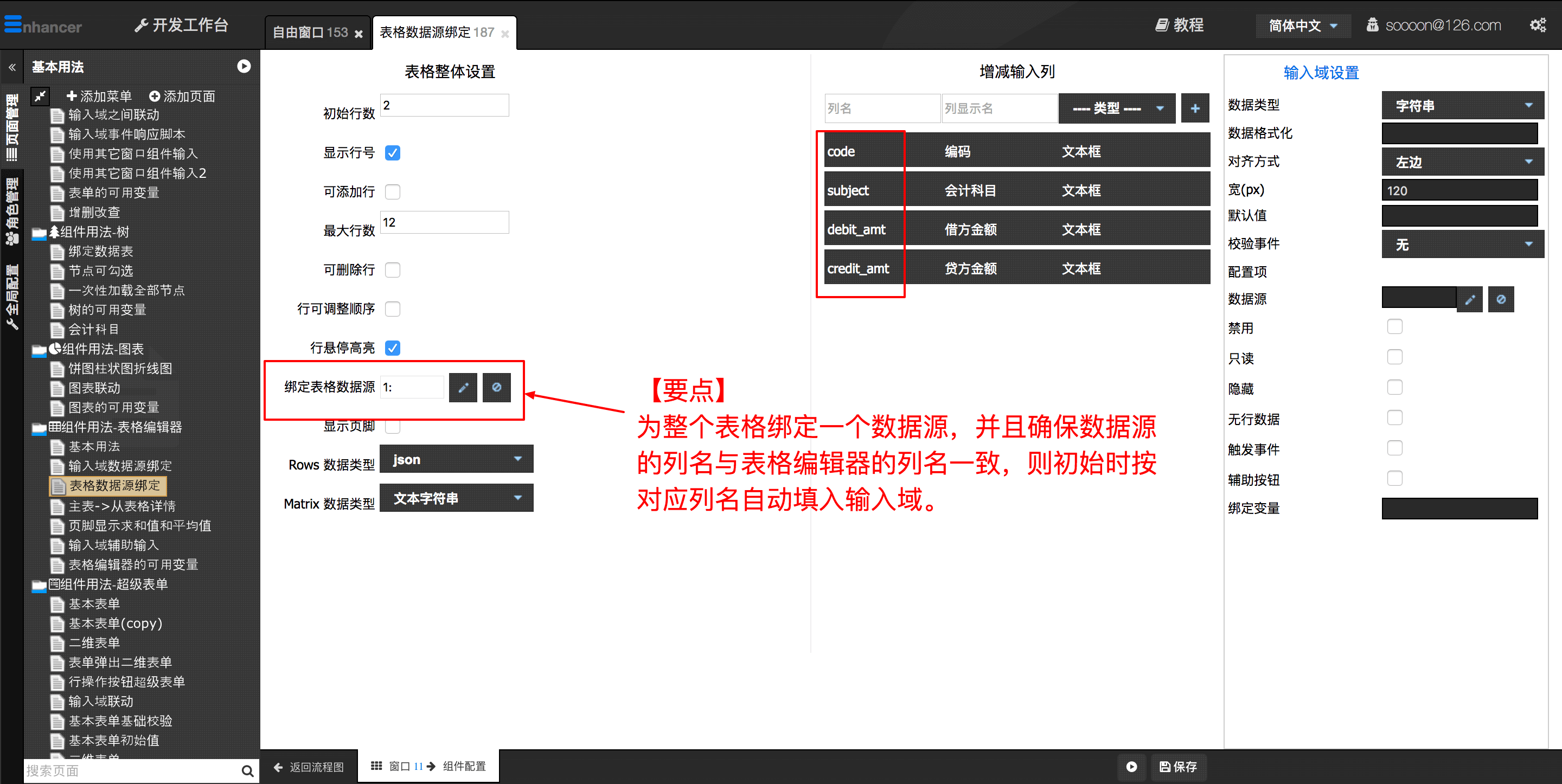Screen dimensions: 1562x784
Task: Open the 简体中文 language dropdown
Action: 1302,25
